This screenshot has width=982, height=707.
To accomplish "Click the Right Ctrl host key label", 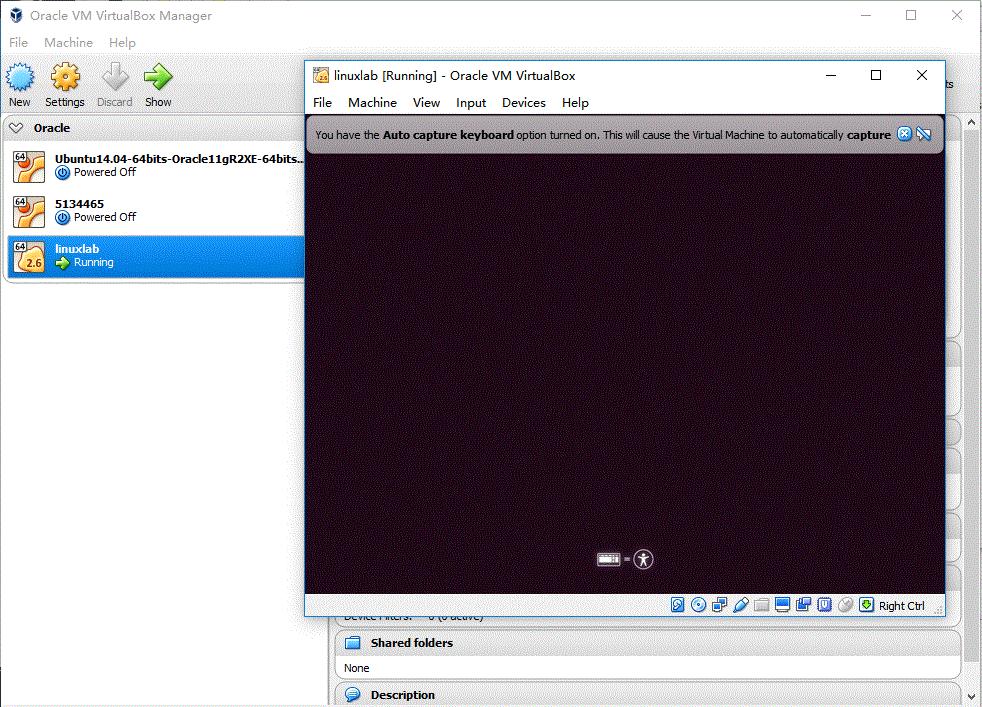I will [x=901, y=606].
